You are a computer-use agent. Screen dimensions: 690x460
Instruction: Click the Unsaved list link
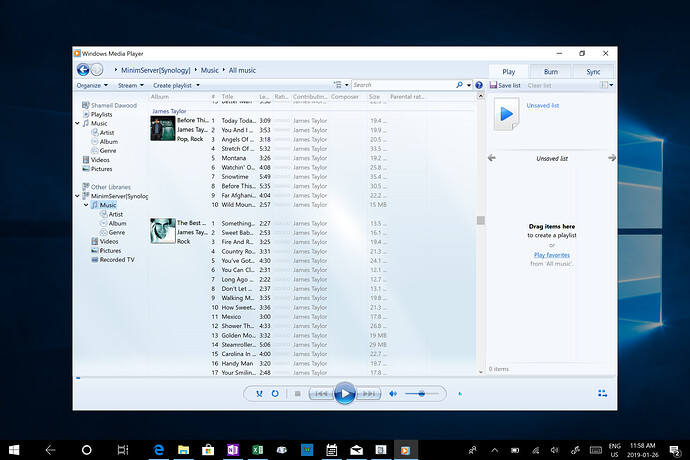[x=543, y=106]
